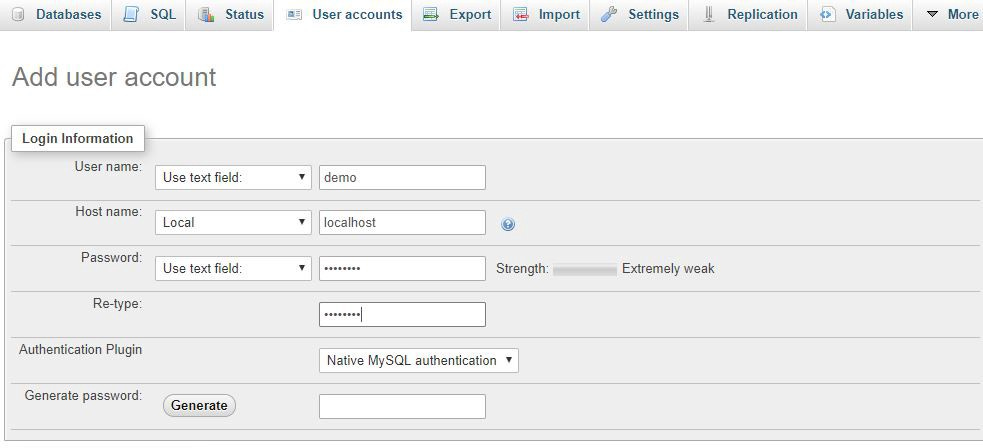983x448 pixels.
Task: Click the 'Generate password:' label
Action: click(83, 395)
